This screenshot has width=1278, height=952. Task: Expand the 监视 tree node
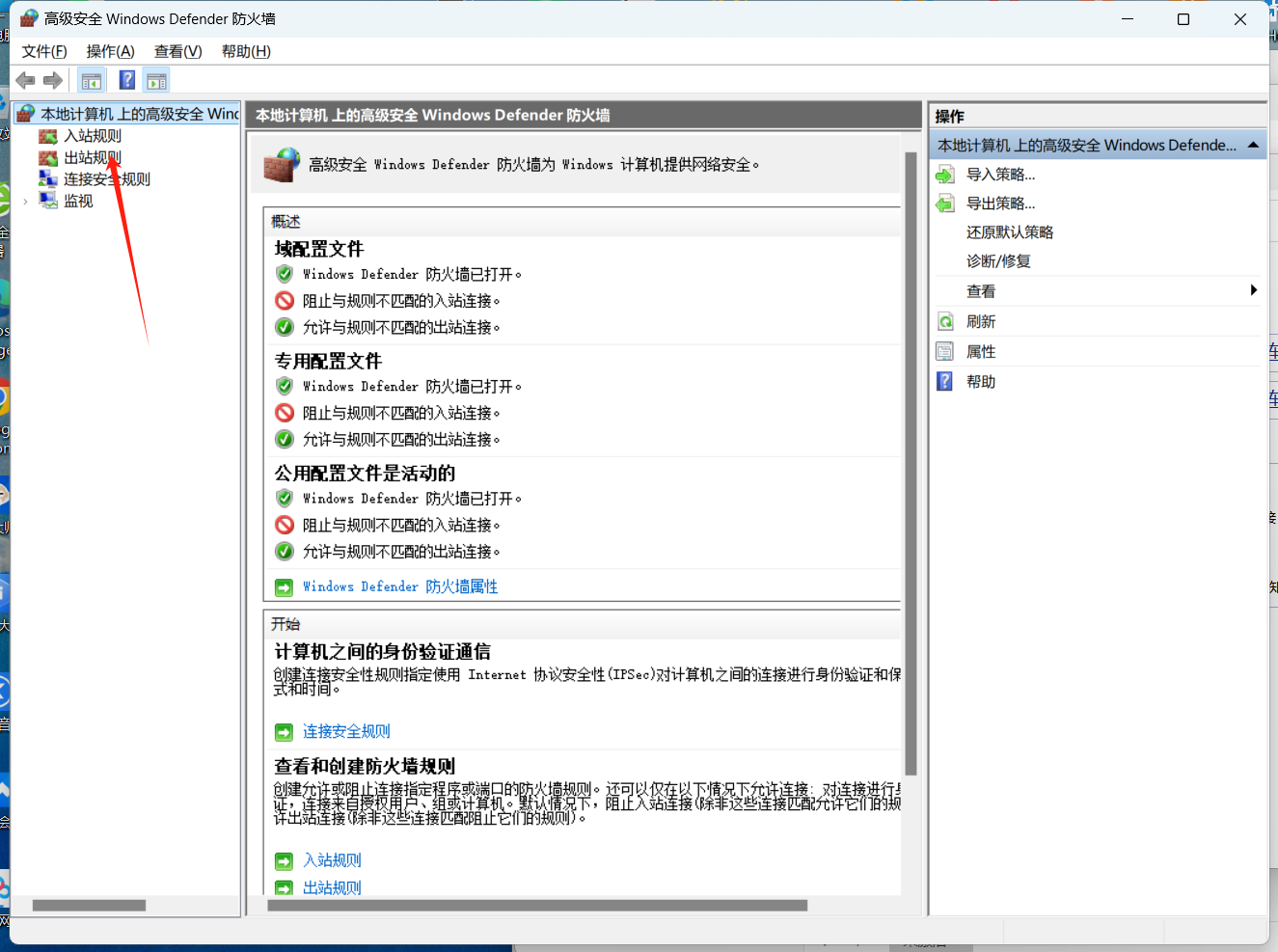coord(25,201)
